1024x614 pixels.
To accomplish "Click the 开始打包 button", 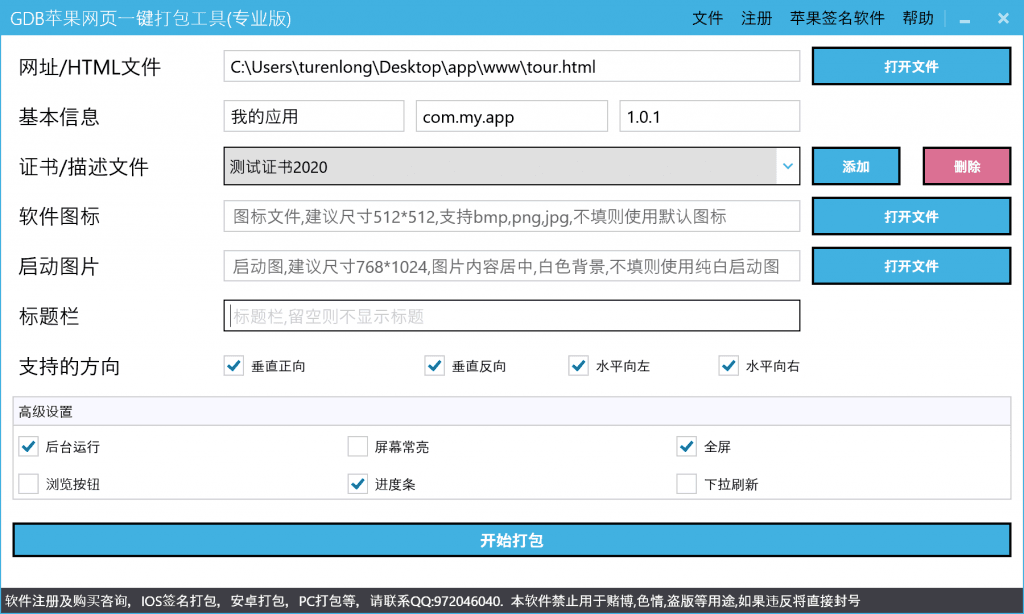I will tap(511, 540).
